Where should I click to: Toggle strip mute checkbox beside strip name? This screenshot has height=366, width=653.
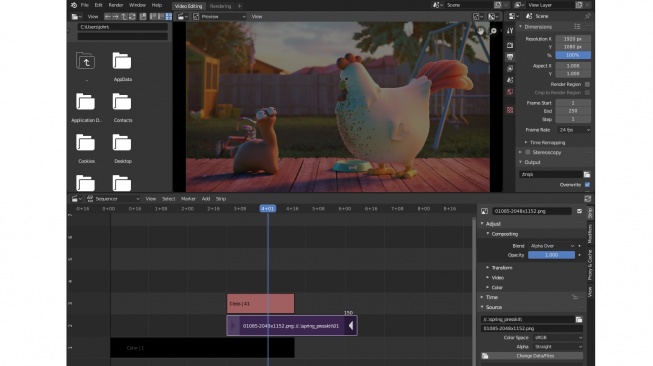(579, 211)
